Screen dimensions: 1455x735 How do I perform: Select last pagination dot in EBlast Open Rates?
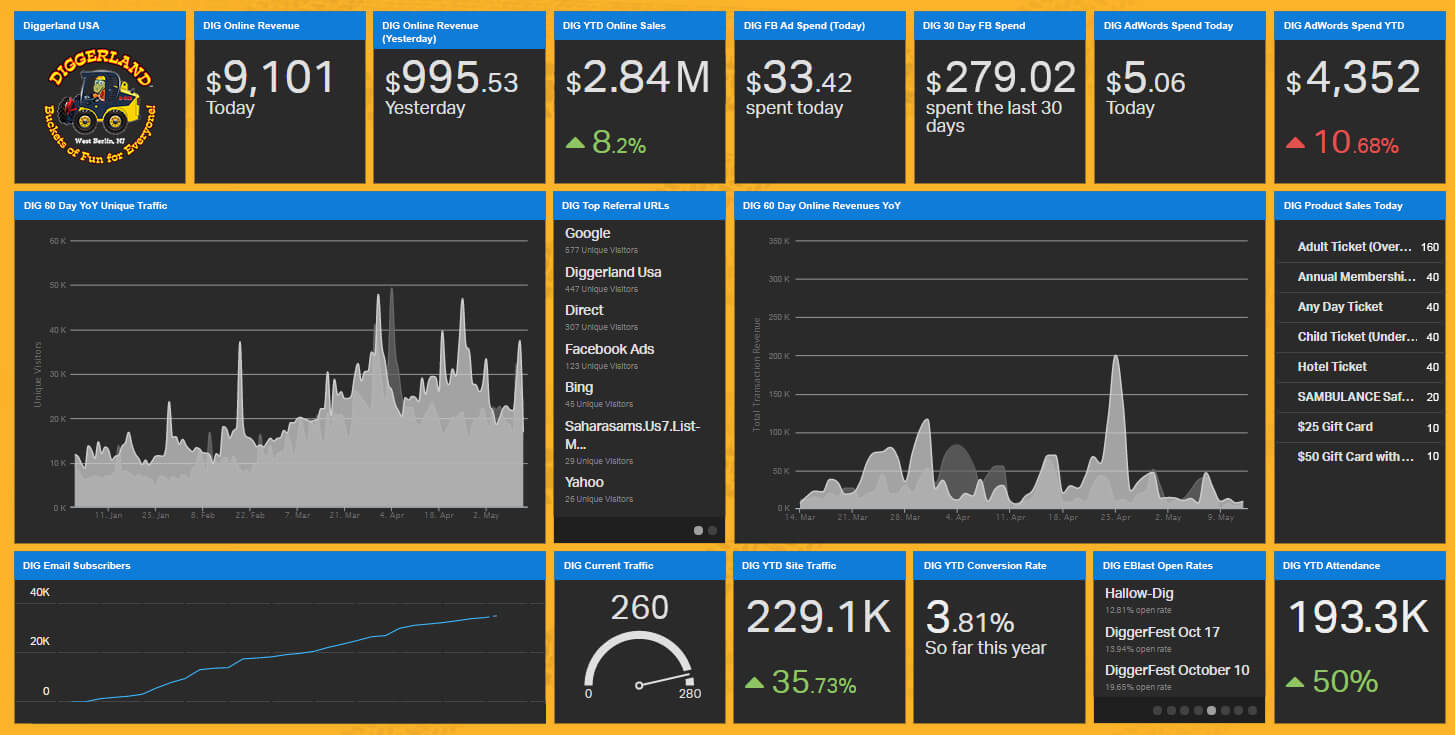(x=1252, y=711)
